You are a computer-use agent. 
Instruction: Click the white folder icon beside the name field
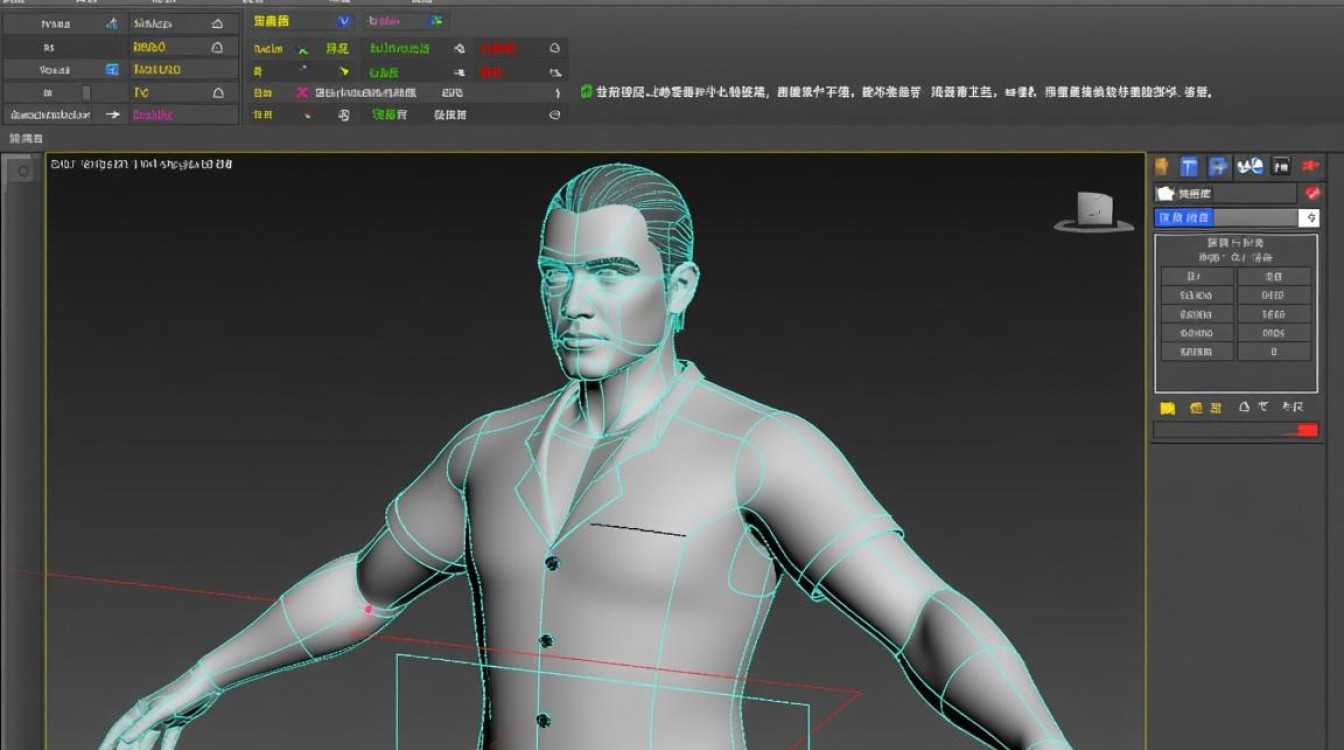coord(1164,193)
